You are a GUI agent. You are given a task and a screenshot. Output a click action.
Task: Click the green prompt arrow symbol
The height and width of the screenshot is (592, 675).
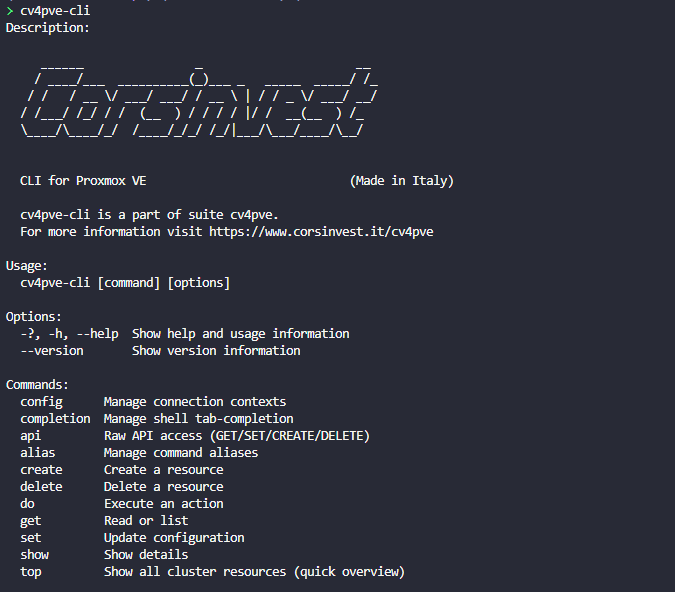click(10, 11)
